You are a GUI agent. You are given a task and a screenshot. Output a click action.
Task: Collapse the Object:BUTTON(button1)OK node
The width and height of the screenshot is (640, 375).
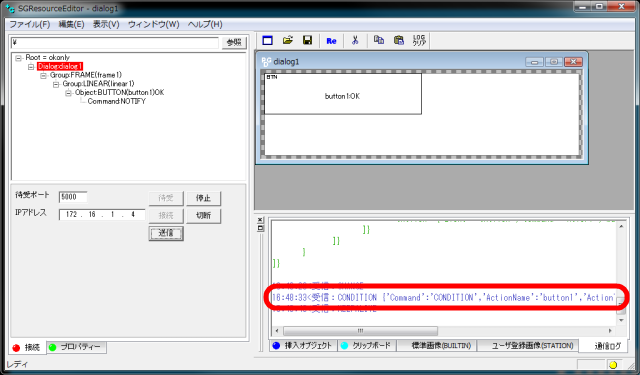[69, 93]
